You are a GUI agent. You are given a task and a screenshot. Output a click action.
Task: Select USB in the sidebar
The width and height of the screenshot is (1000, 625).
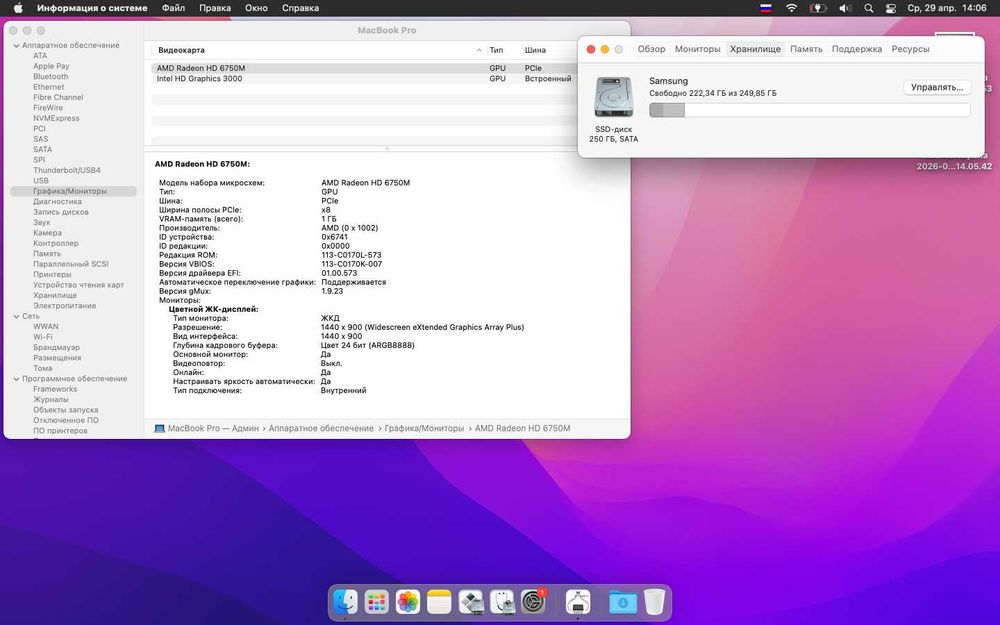[41, 180]
